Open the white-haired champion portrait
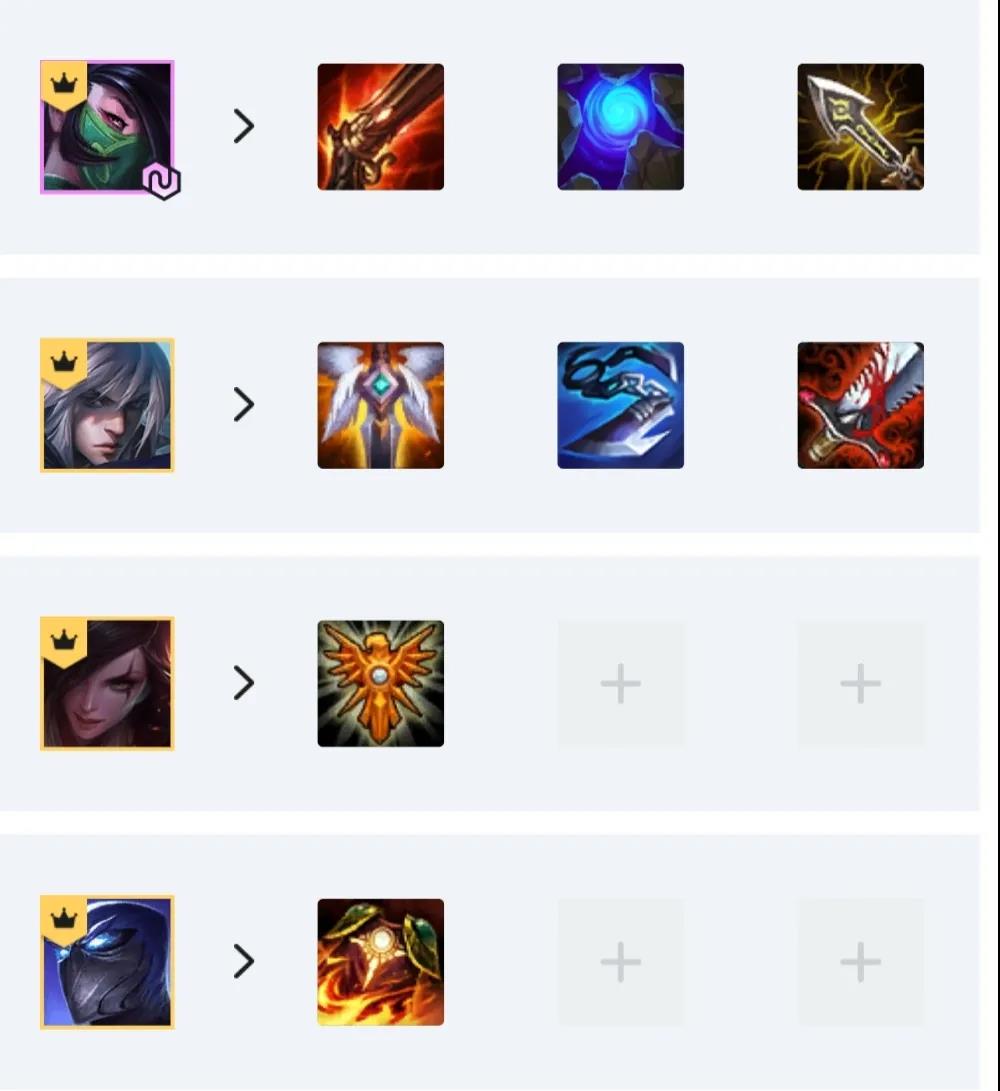Image resolution: width=1000 pixels, height=1091 pixels. point(107,405)
